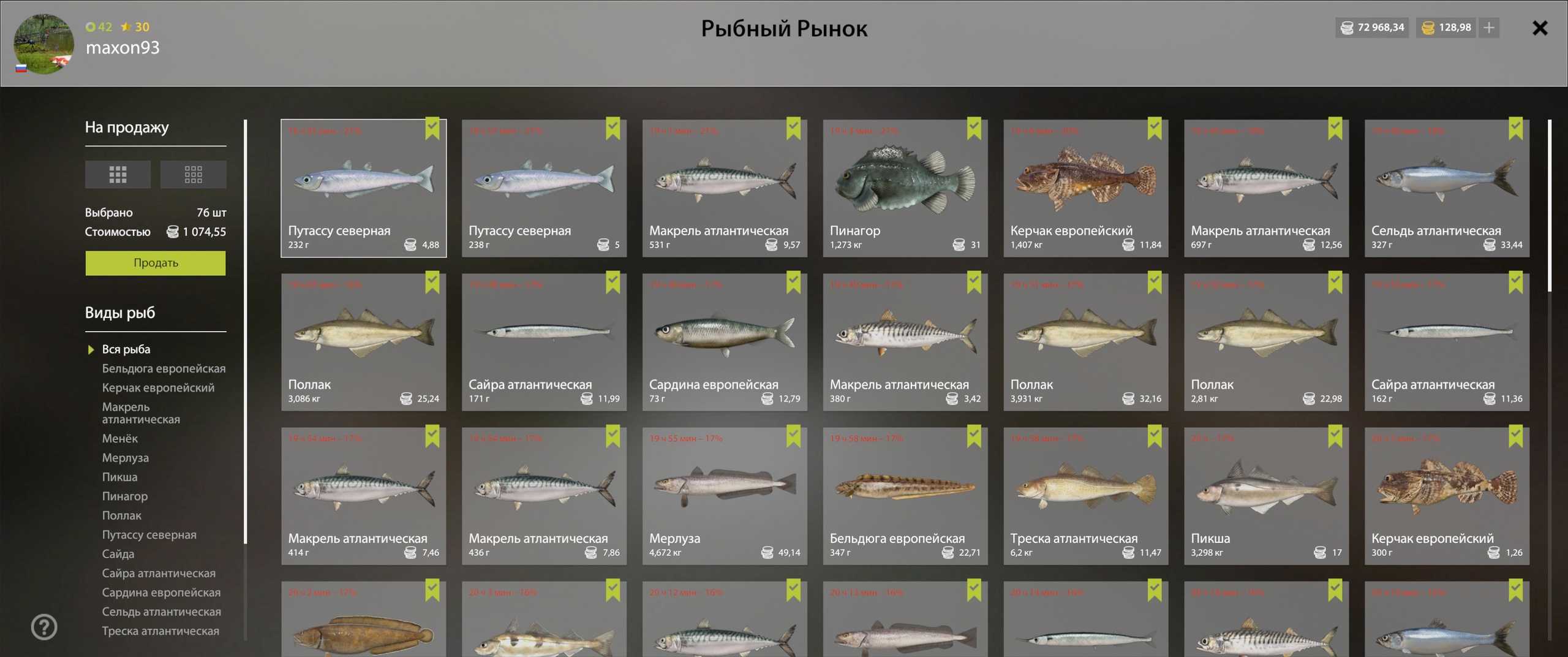The height and width of the screenshot is (657, 1568).
Task: Click the Продать sell button
Action: click(156, 263)
